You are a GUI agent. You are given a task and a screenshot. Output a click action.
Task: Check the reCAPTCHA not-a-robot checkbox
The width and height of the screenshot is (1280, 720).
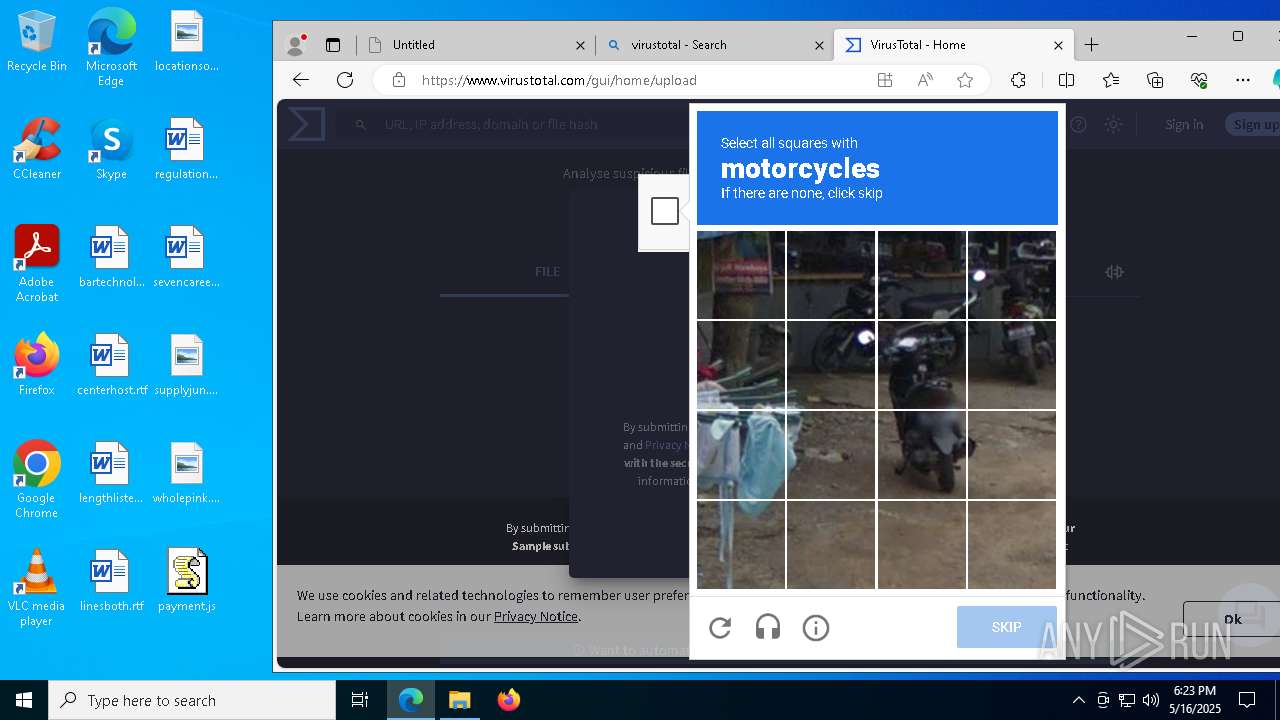tap(665, 211)
